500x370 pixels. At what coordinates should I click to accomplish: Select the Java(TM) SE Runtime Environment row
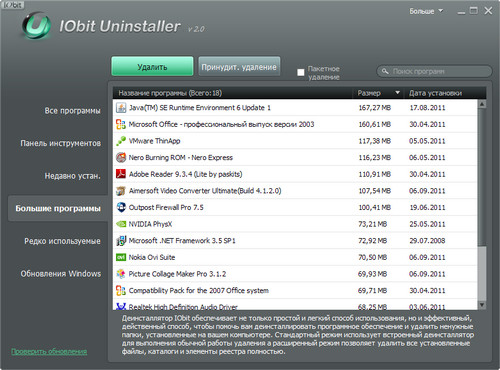click(x=295, y=108)
